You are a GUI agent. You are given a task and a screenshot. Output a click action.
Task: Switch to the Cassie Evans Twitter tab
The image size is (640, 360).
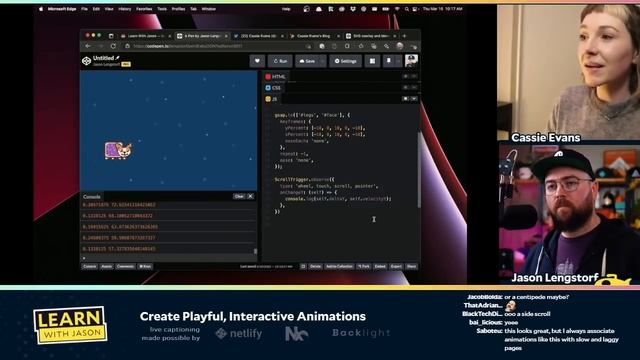(x=259, y=36)
